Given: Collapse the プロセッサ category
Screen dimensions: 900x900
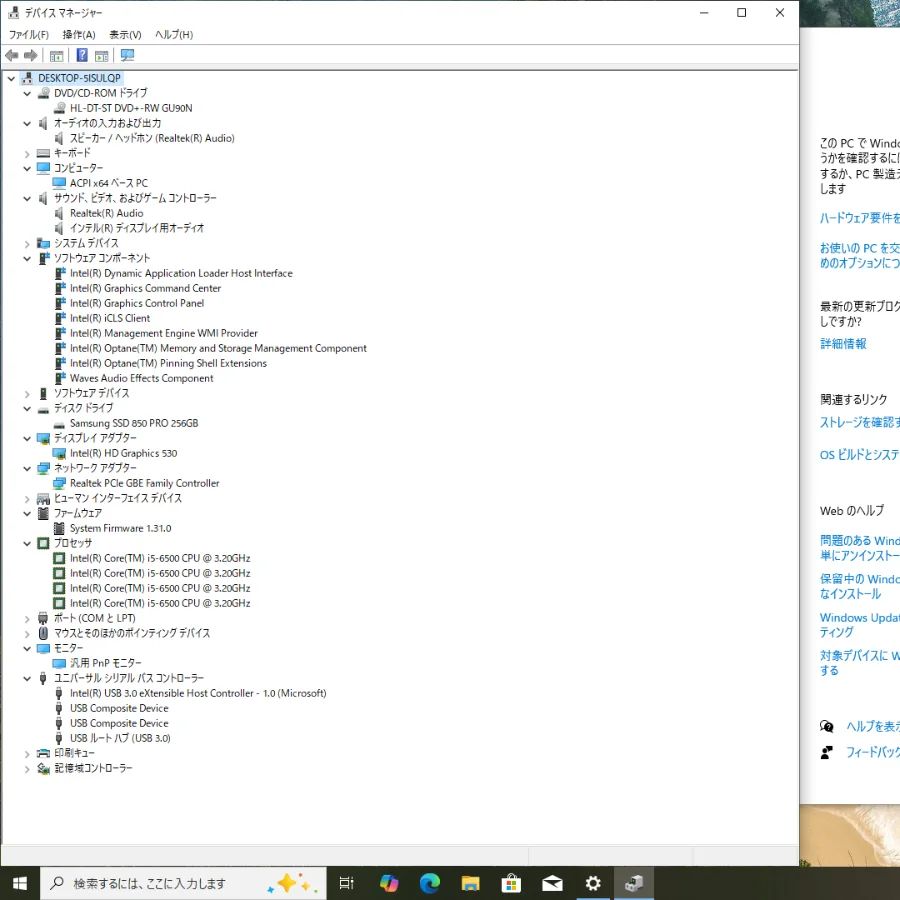Looking at the screenshot, I should (x=27, y=543).
